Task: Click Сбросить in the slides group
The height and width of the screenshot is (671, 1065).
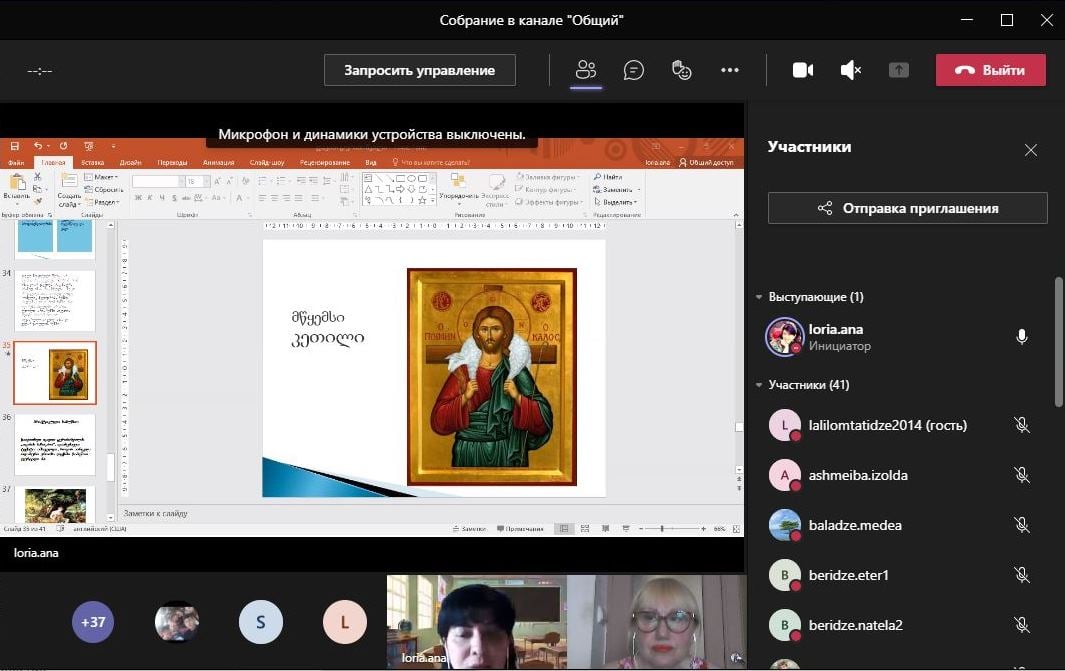Action: 104,189
